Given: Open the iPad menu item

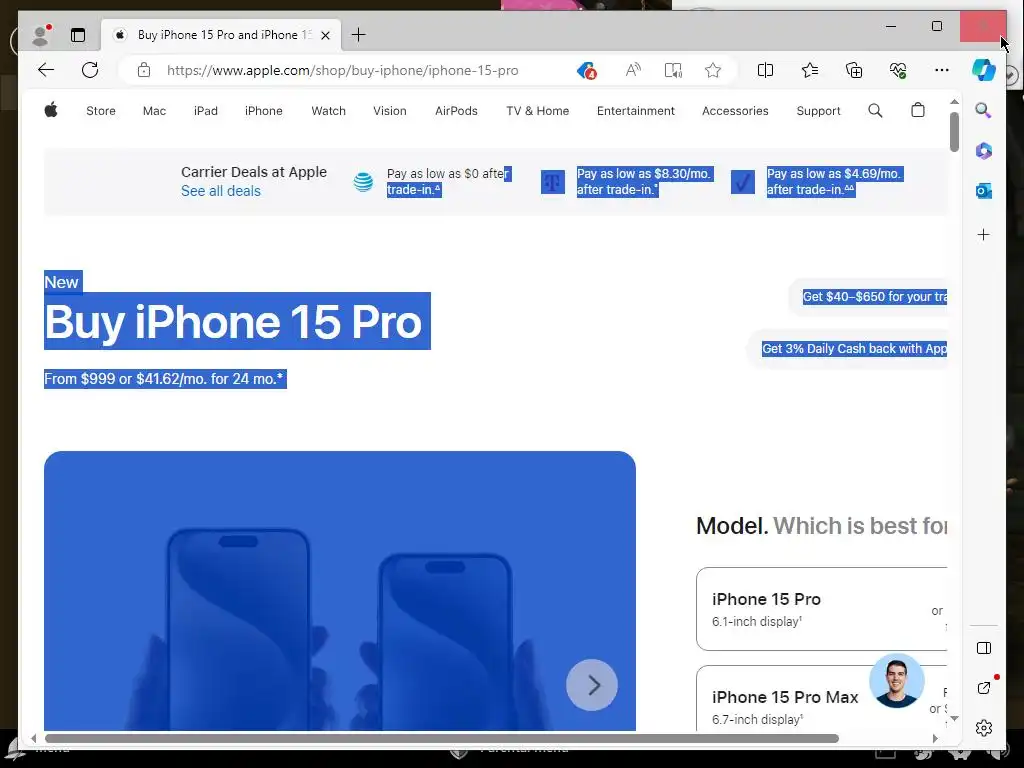Looking at the screenshot, I should click(x=206, y=111).
